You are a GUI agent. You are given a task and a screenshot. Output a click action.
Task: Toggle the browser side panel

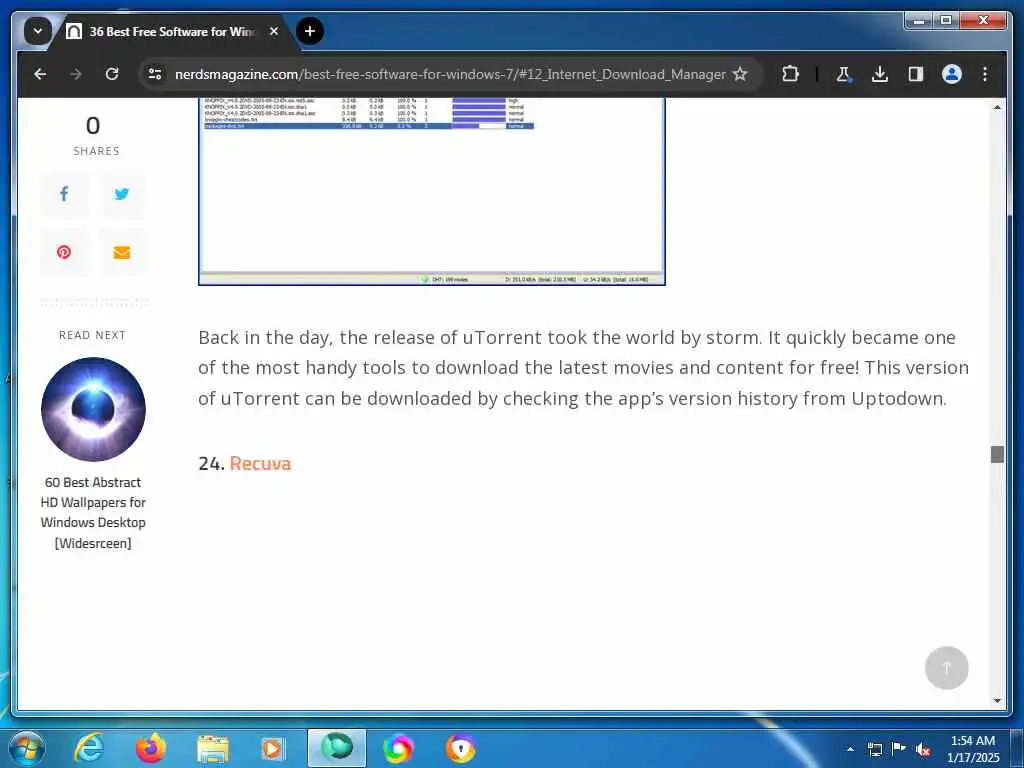916,74
